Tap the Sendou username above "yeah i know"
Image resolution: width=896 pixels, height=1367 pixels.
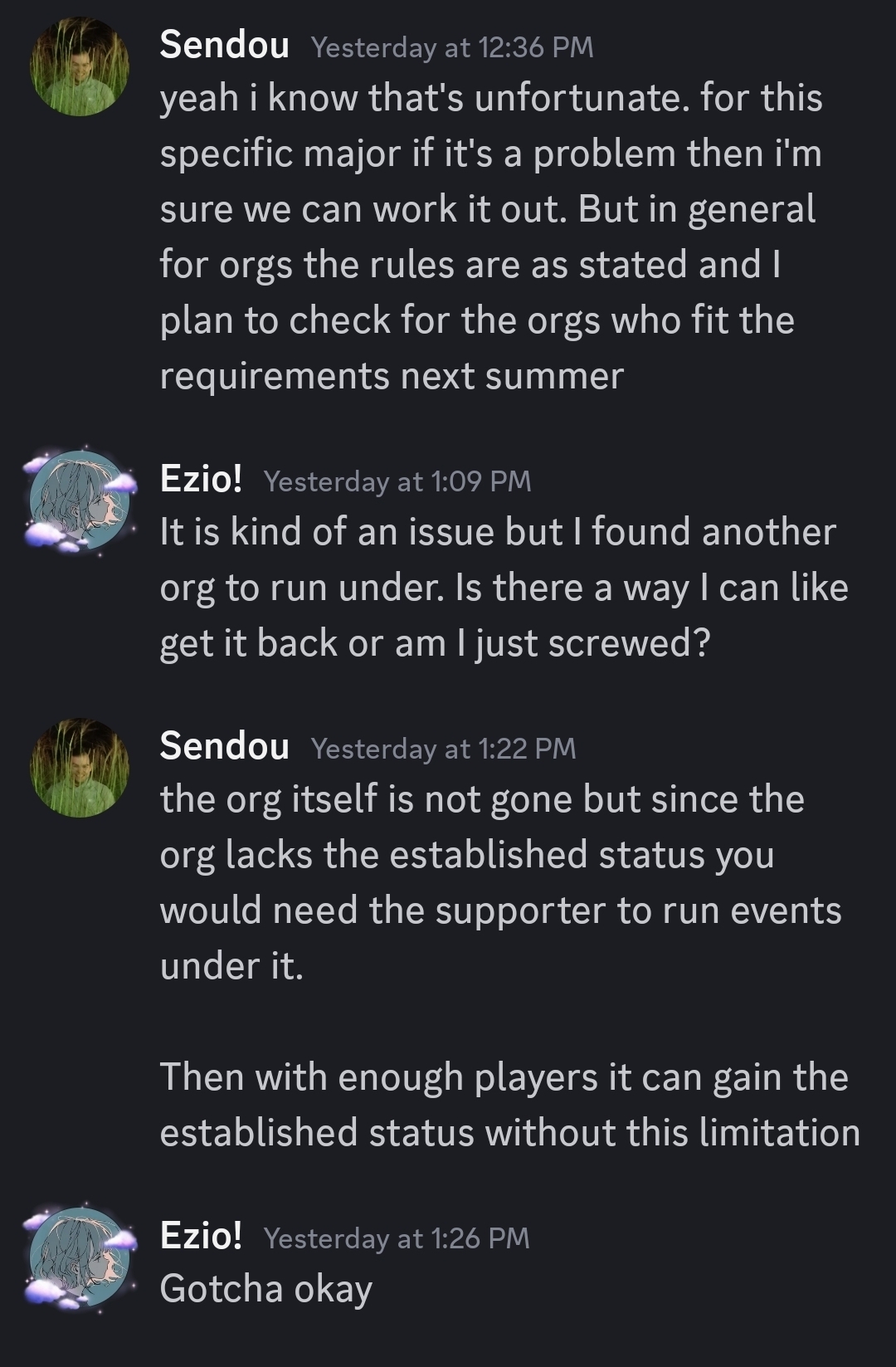click(x=224, y=46)
